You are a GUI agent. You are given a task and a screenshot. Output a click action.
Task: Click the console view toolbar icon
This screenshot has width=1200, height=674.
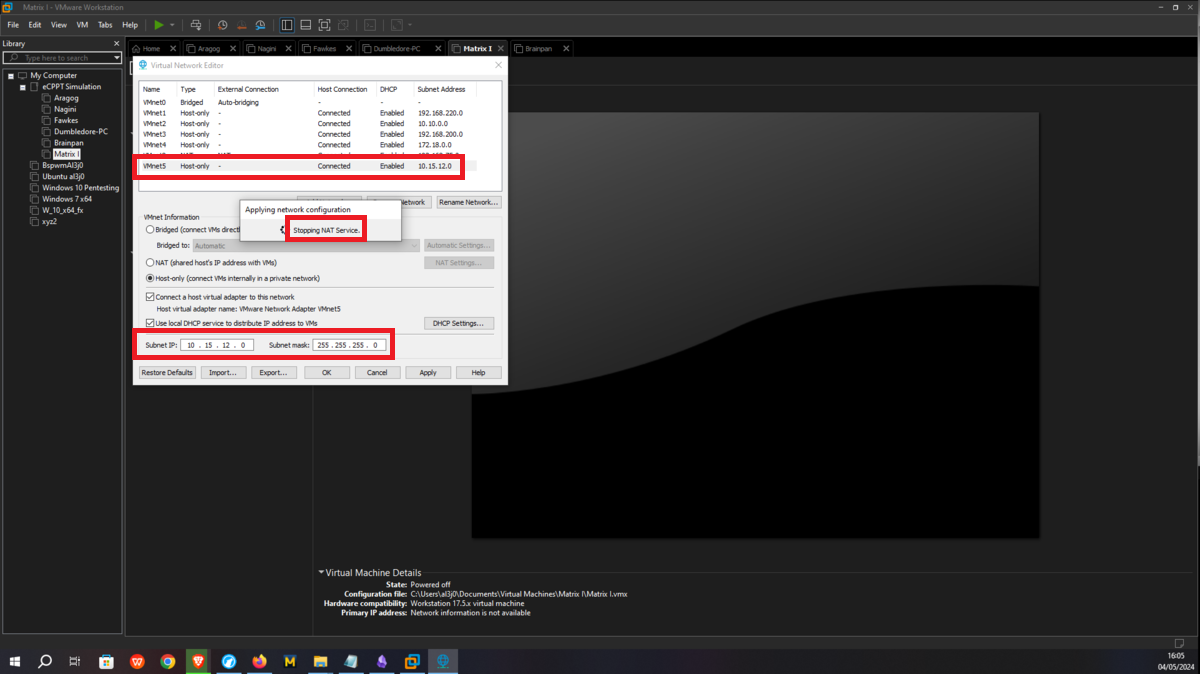click(370, 24)
